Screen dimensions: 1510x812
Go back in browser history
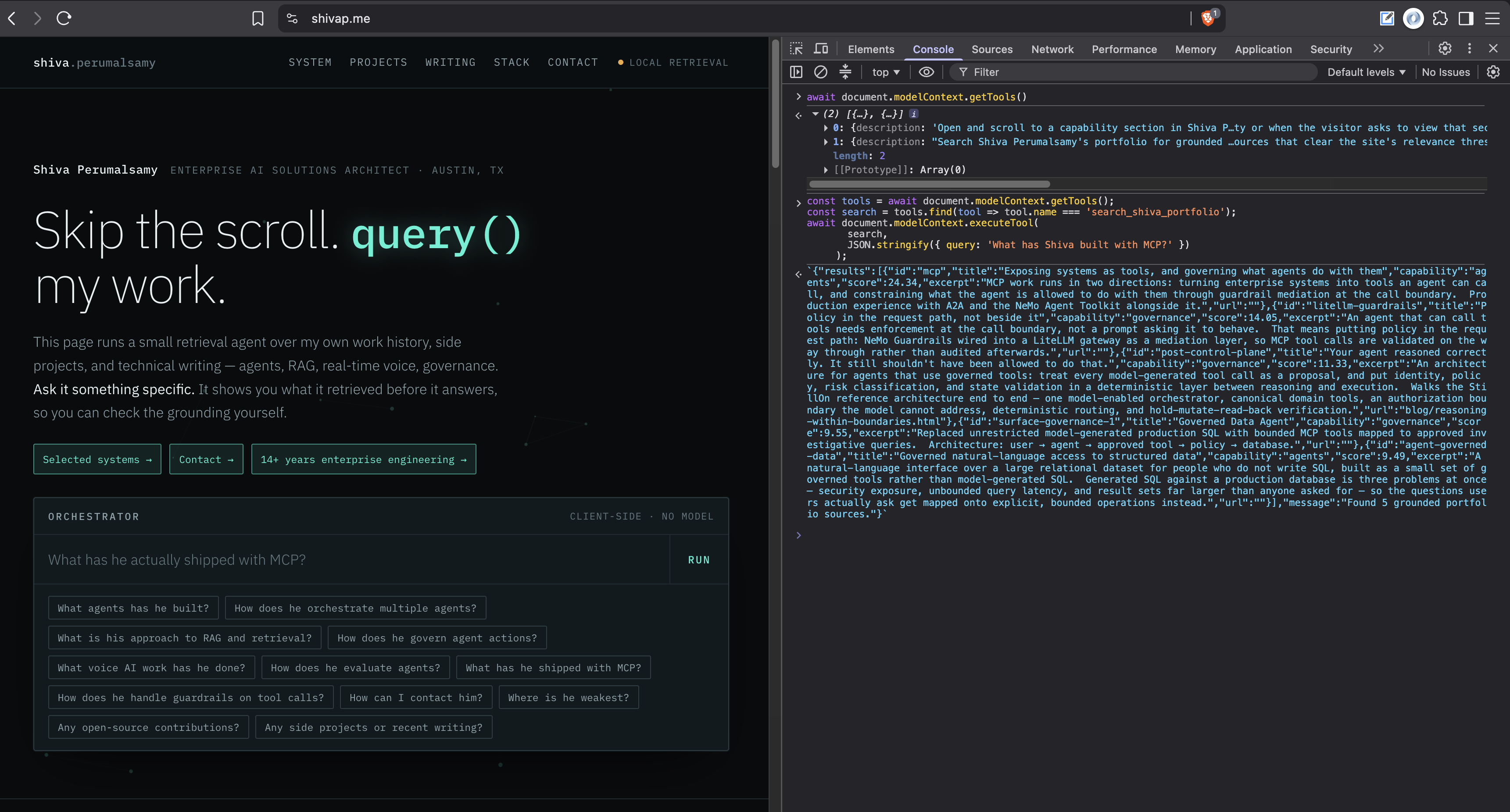(12, 18)
